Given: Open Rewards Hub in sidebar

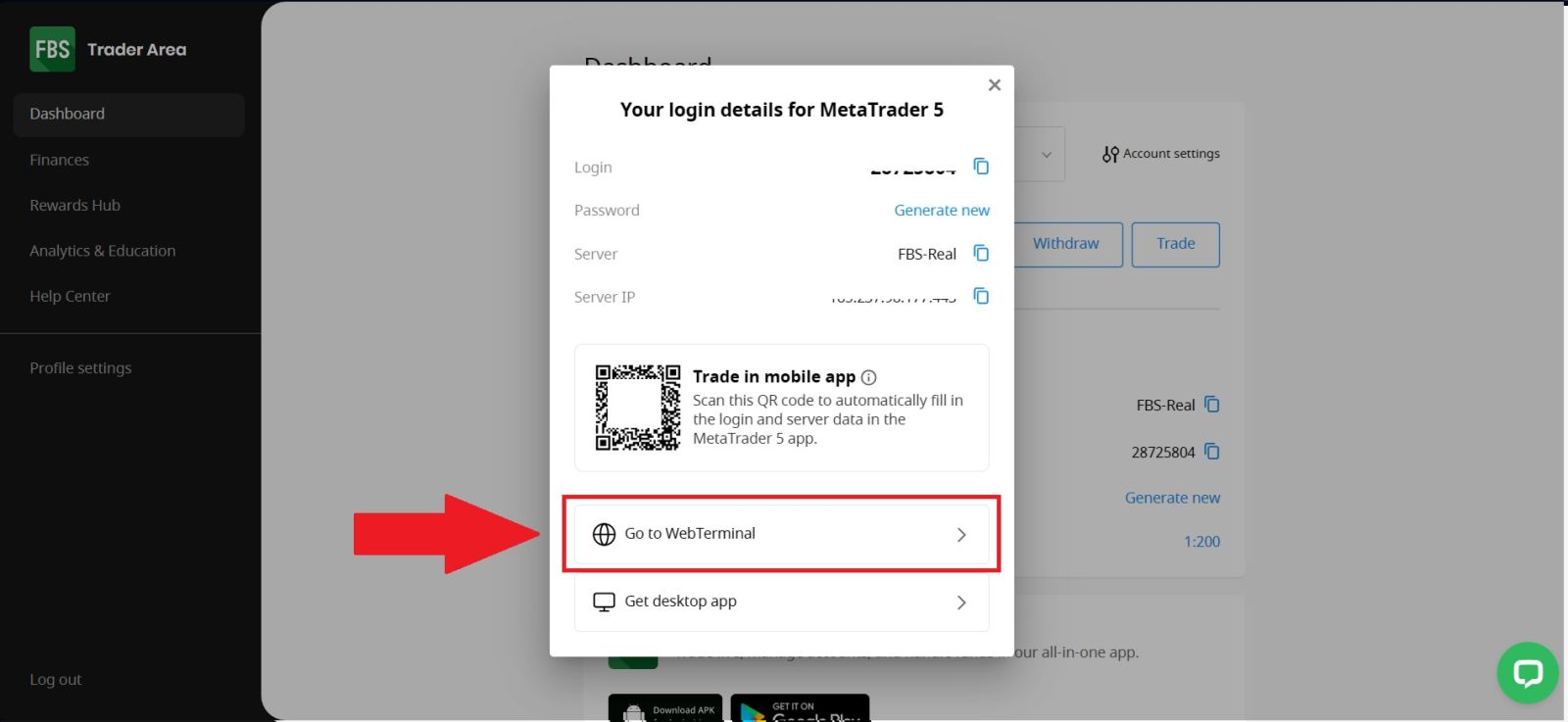Looking at the screenshot, I should click(x=75, y=206).
